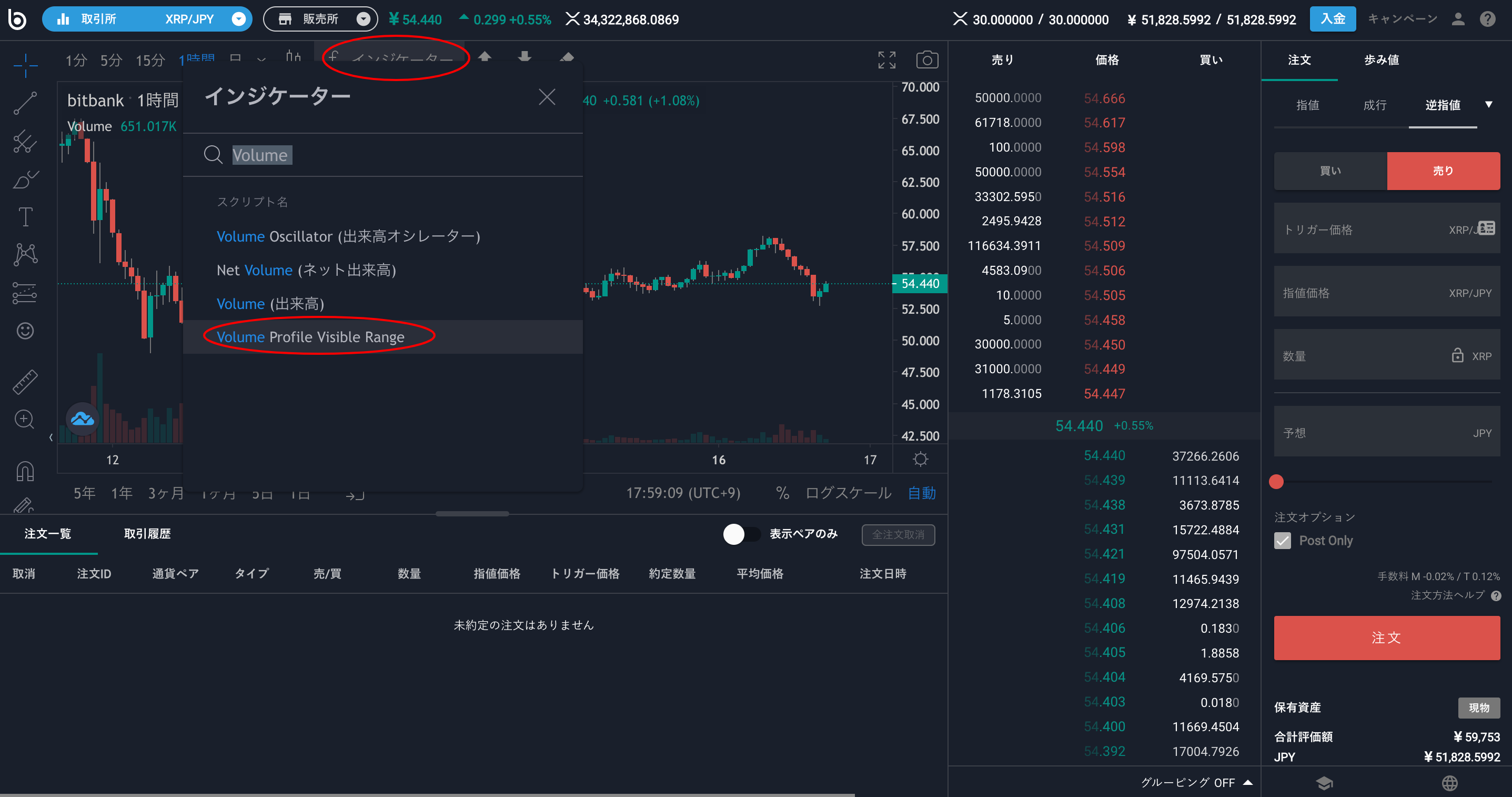This screenshot has height=797, width=1512.
Task: Click the 入金 deposit button
Action: 1333,19
